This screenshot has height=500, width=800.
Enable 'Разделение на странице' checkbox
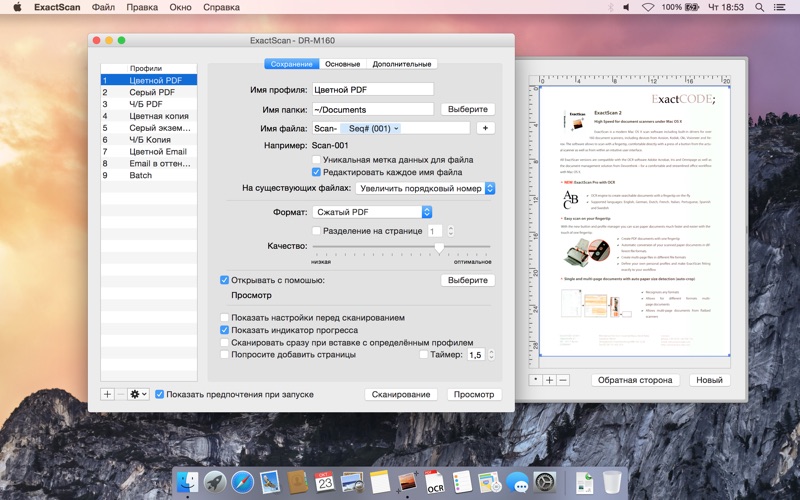316,231
